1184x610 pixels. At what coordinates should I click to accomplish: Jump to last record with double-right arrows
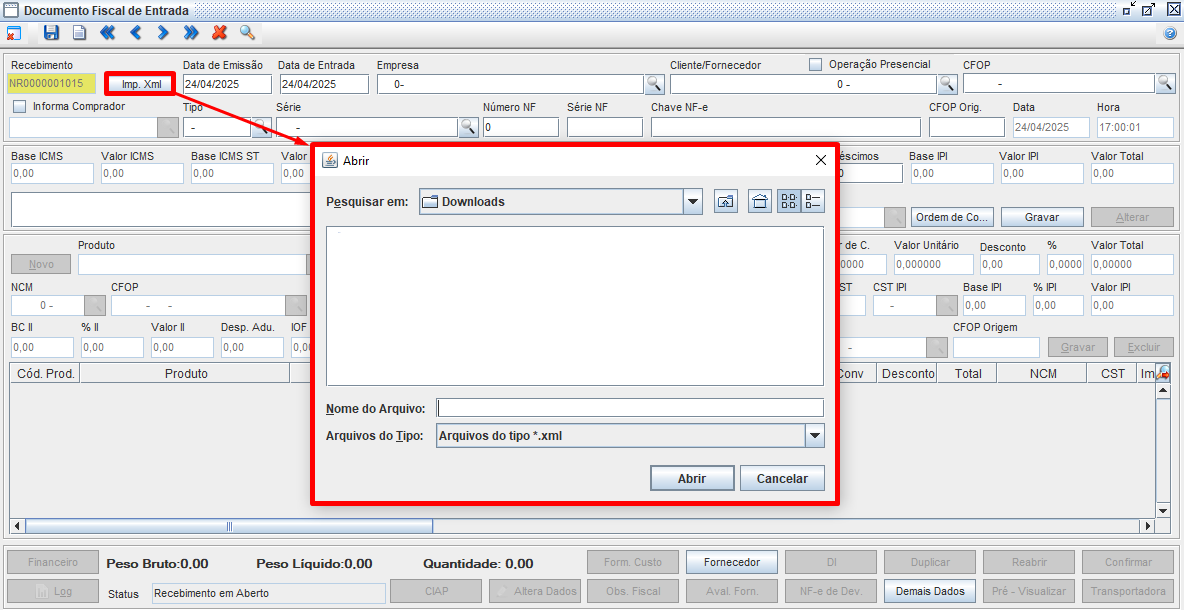pos(191,33)
